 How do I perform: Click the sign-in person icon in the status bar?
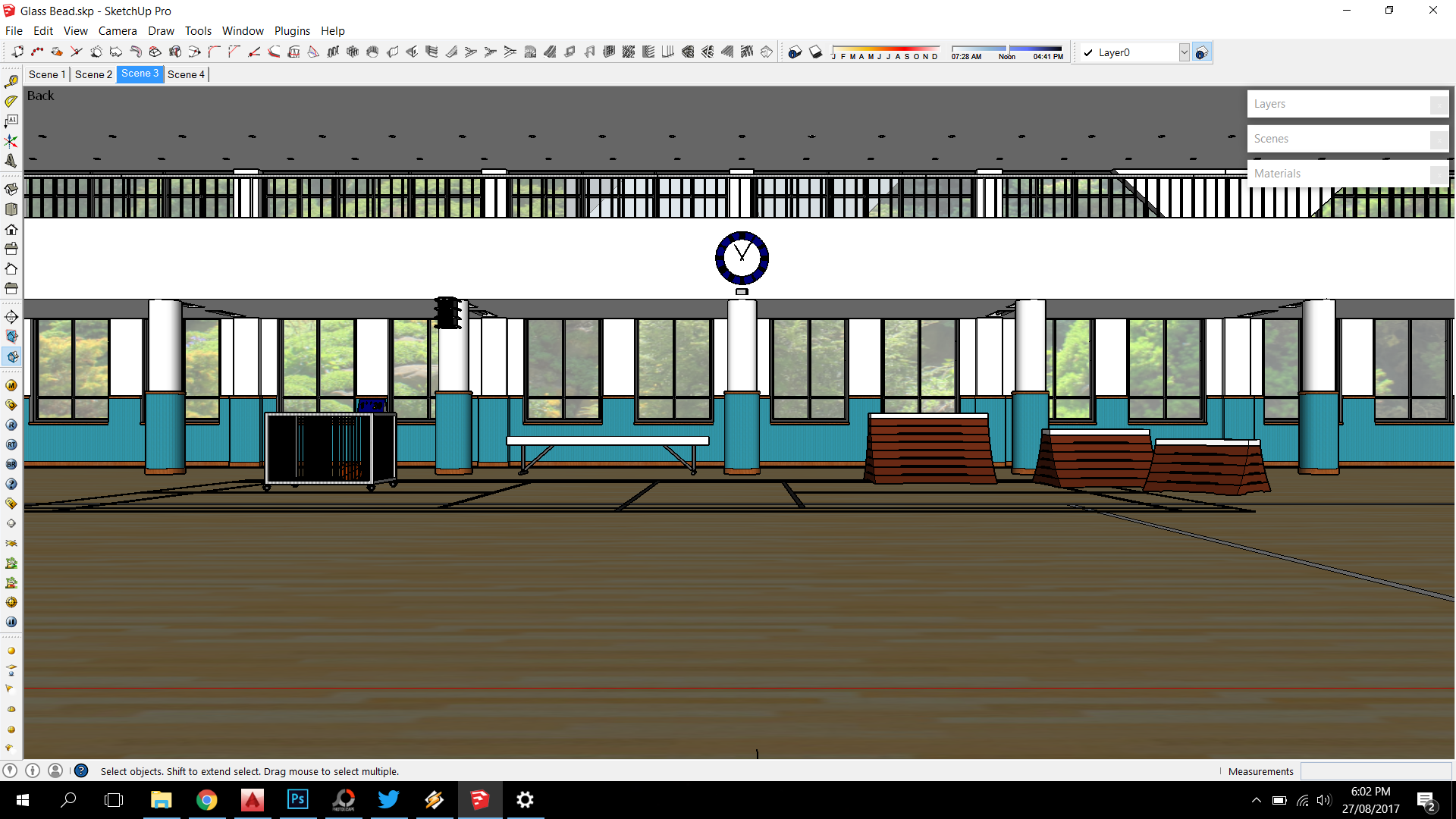click(x=55, y=770)
